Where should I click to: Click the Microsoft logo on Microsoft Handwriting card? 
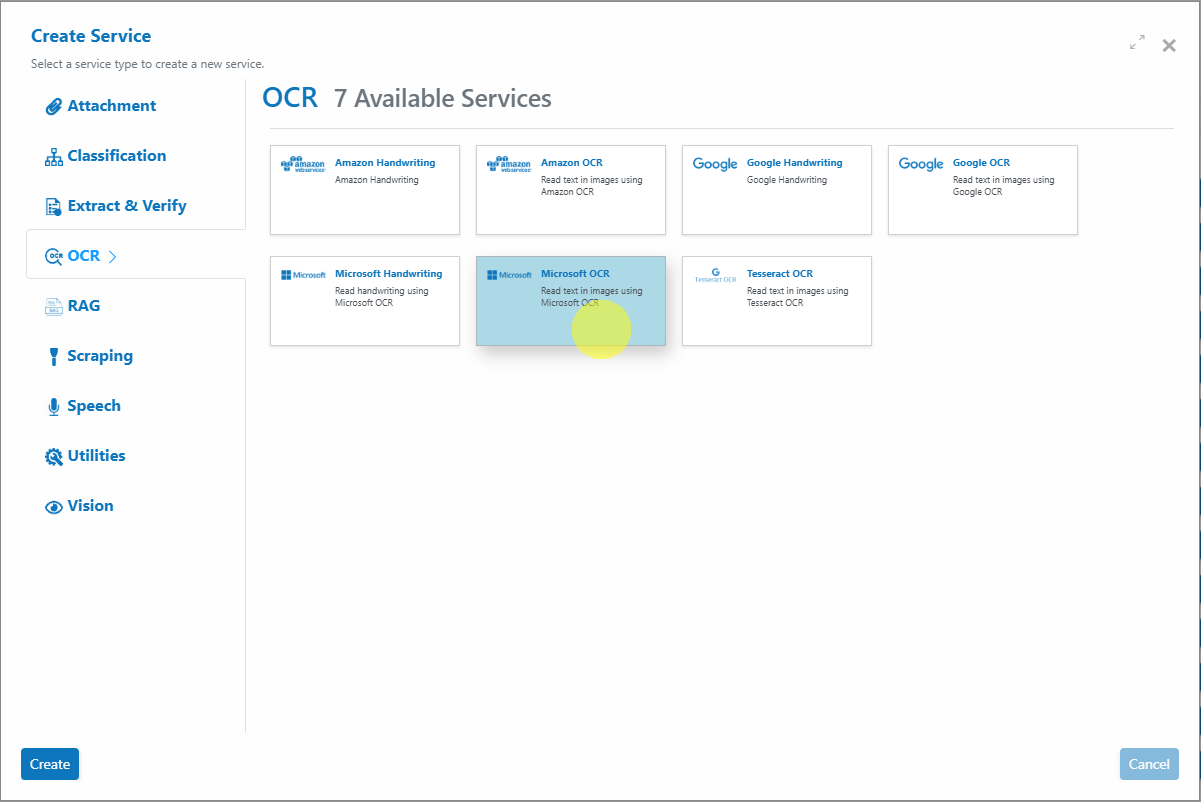[x=303, y=275]
